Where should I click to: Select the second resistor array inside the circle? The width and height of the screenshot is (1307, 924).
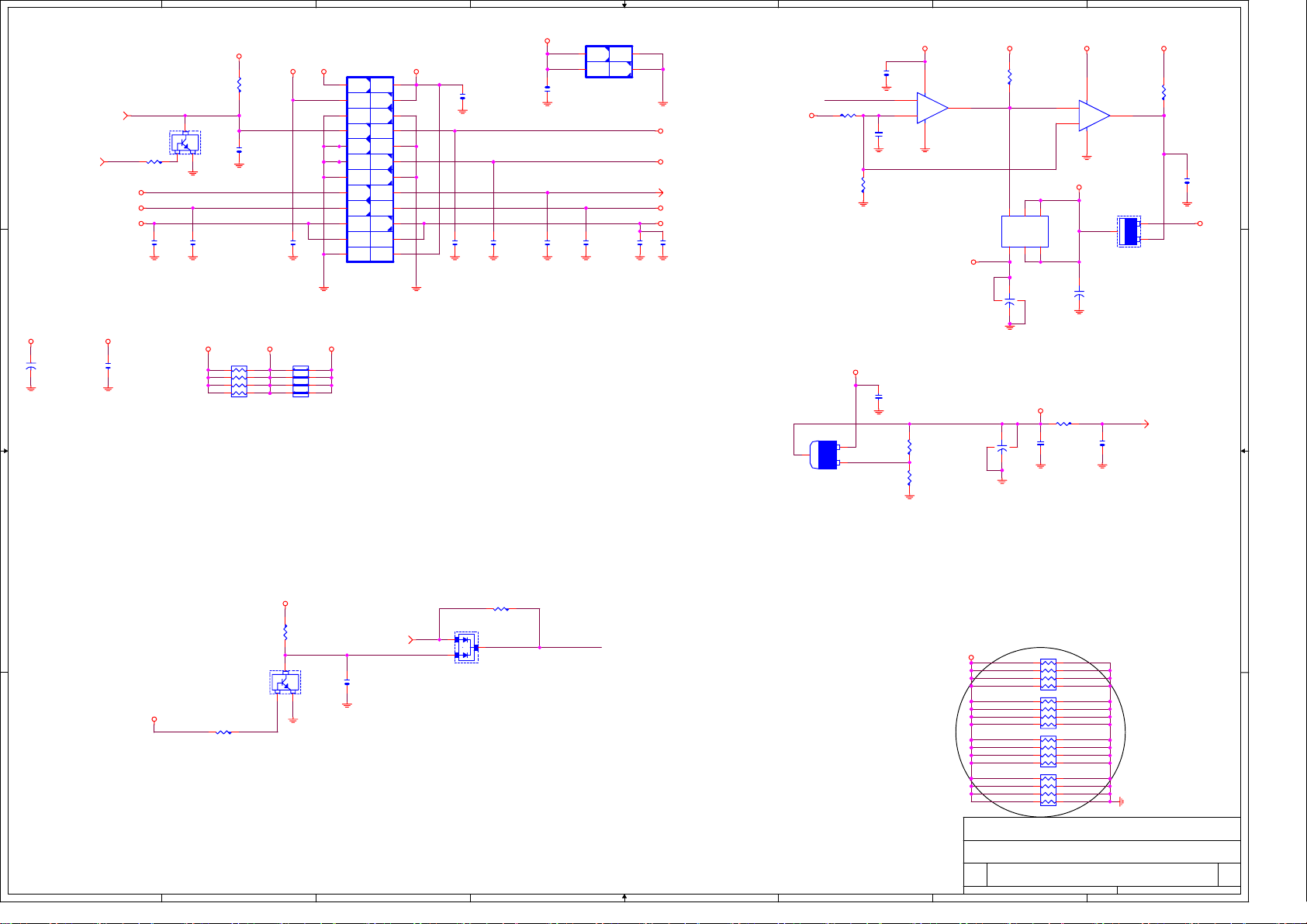click(1048, 713)
